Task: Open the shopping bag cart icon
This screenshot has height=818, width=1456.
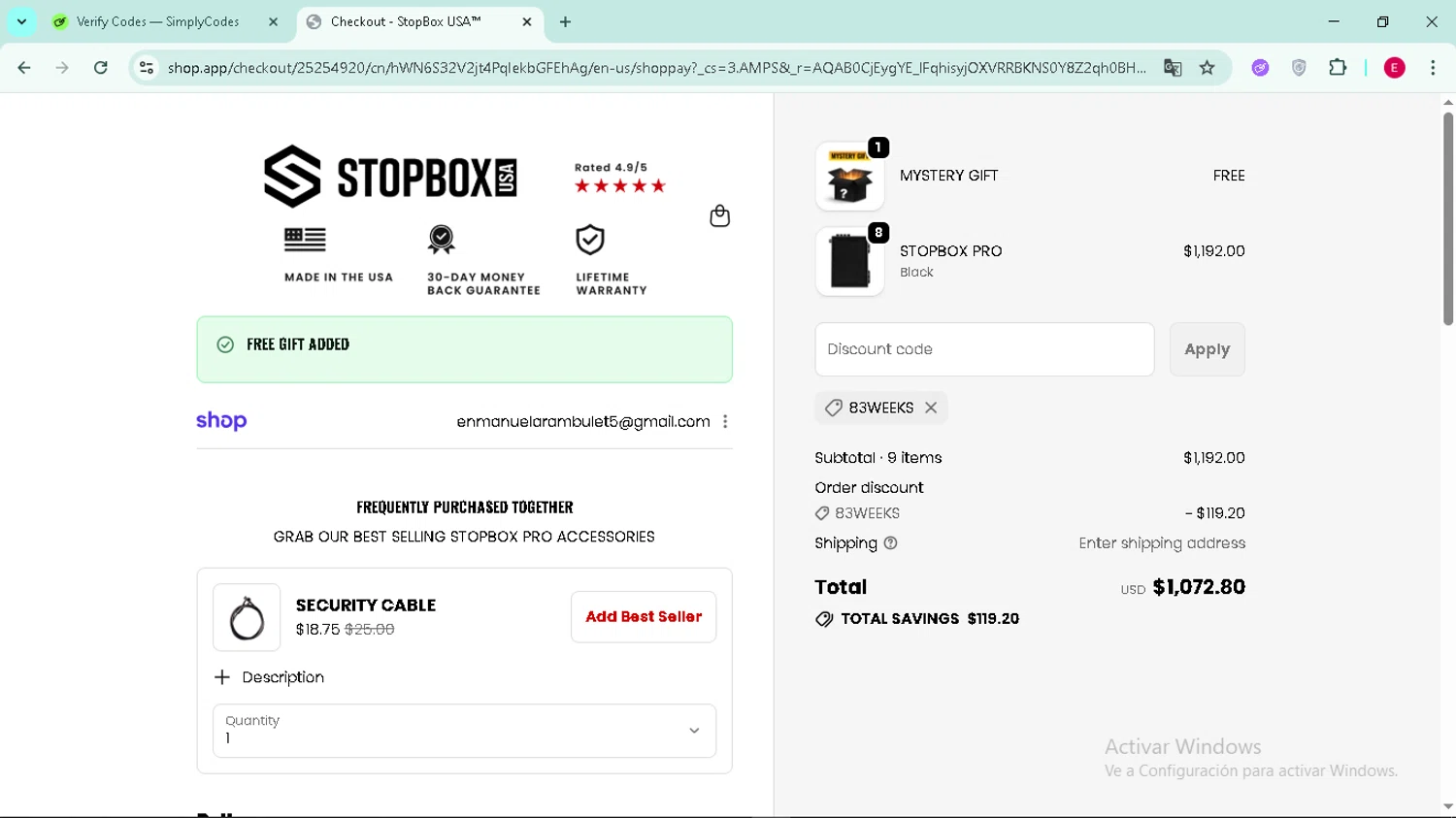Action: [x=719, y=215]
